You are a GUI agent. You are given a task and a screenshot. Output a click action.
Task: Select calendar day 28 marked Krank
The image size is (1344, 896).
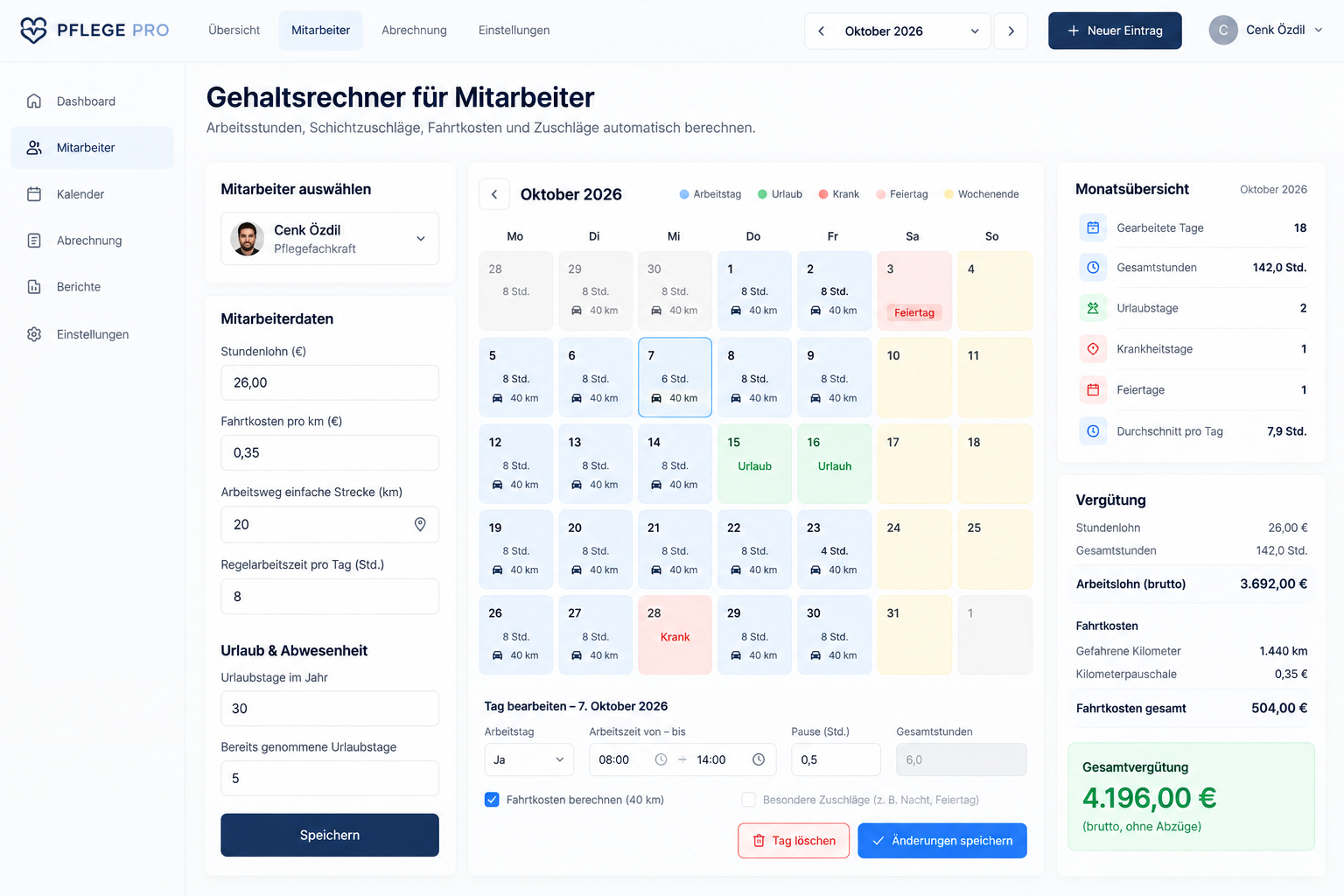click(x=675, y=634)
